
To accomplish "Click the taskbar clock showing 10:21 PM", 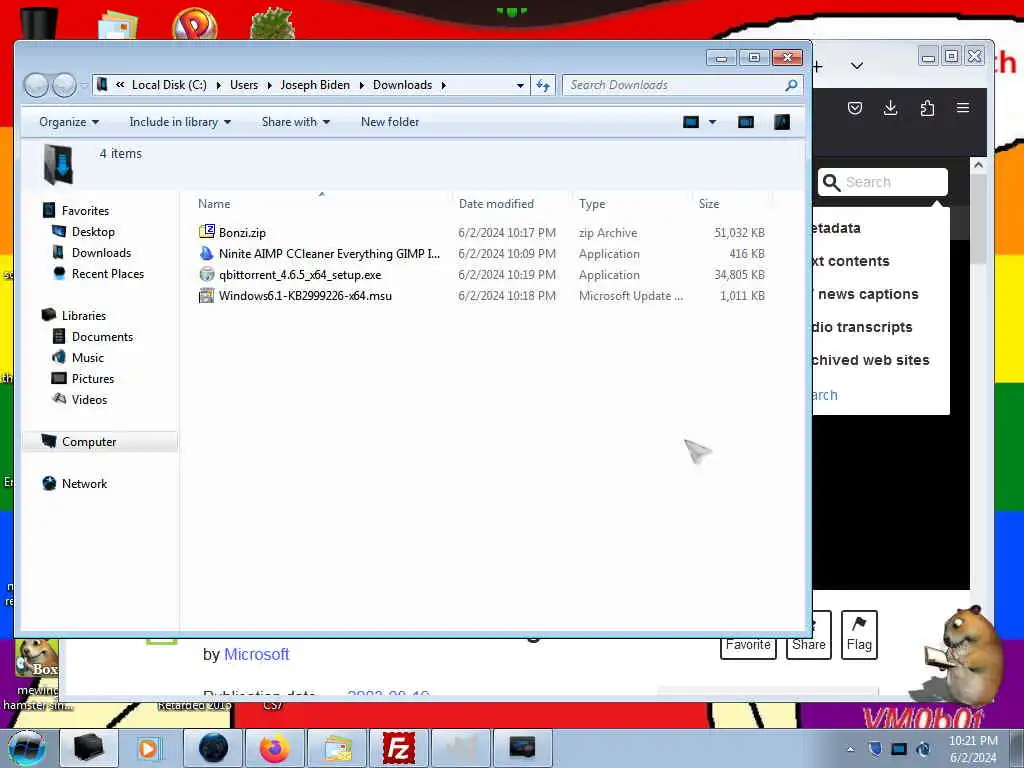I will pos(973,741).
